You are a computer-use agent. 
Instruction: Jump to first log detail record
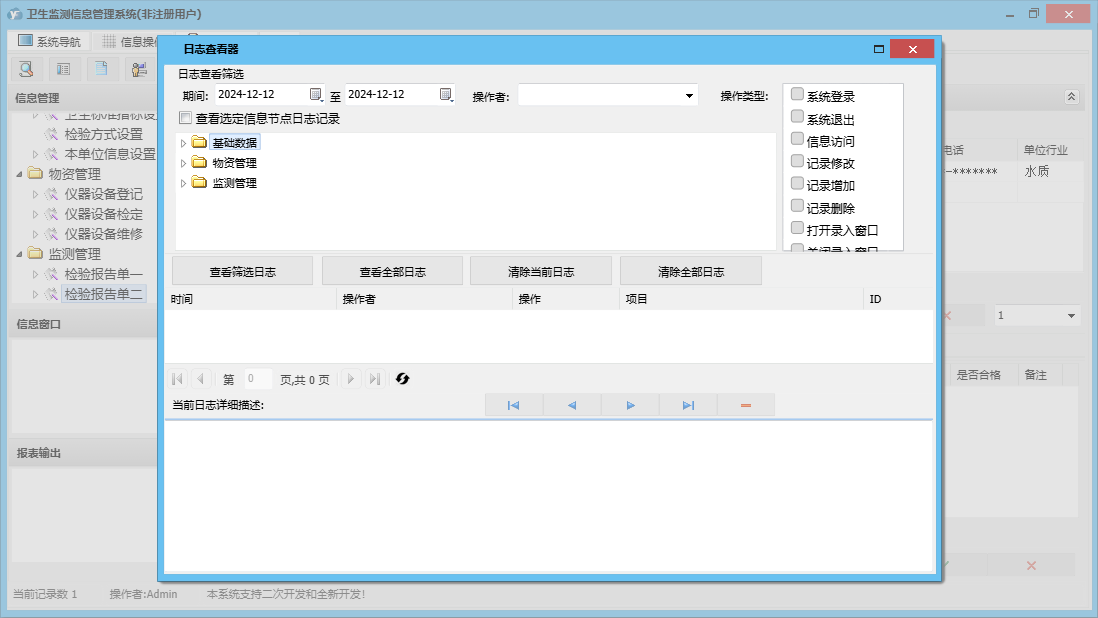tap(513, 405)
